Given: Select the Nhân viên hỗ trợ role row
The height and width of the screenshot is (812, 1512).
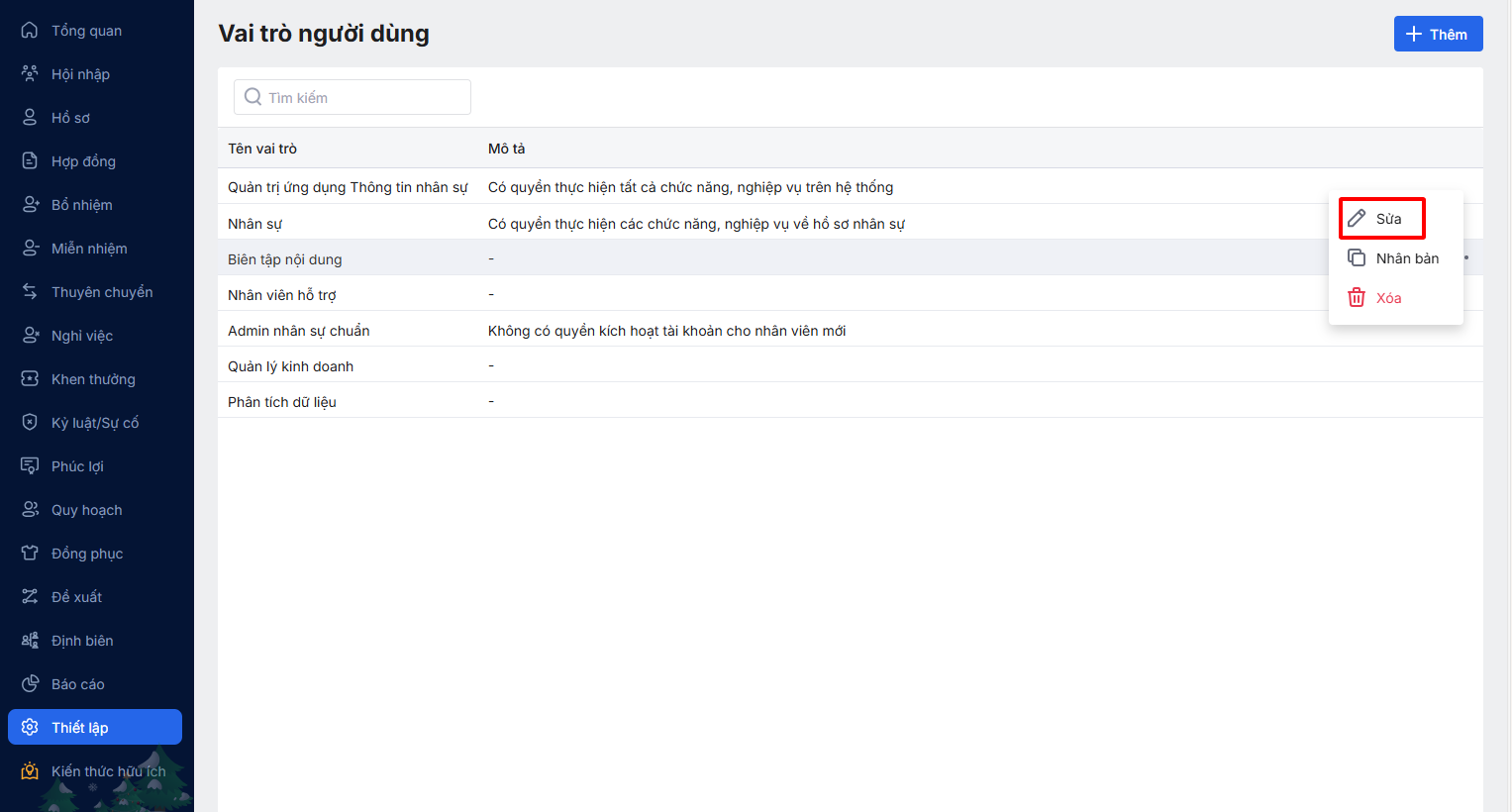Looking at the screenshot, I should (x=282, y=295).
